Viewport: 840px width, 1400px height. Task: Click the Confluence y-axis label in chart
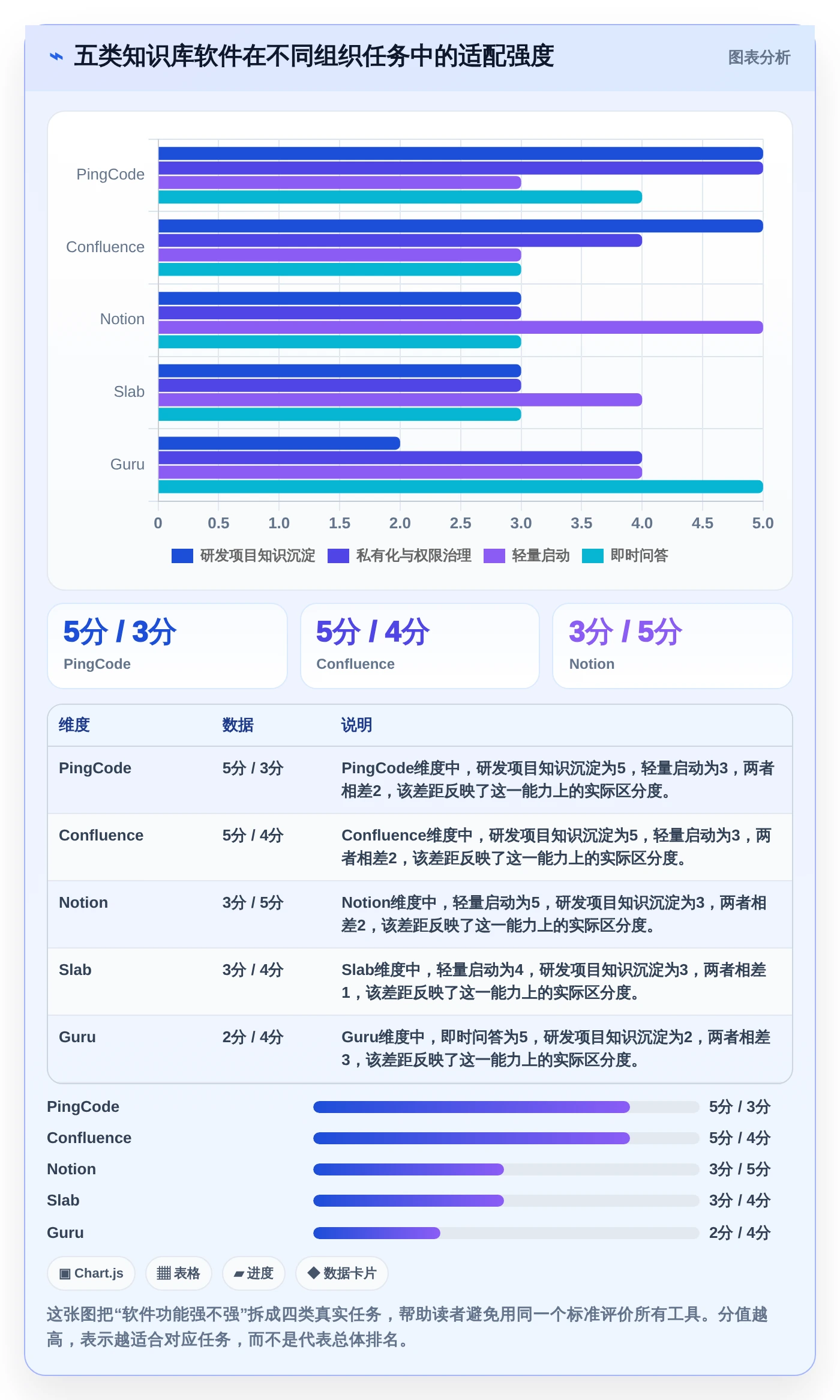(x=105, y=247)
